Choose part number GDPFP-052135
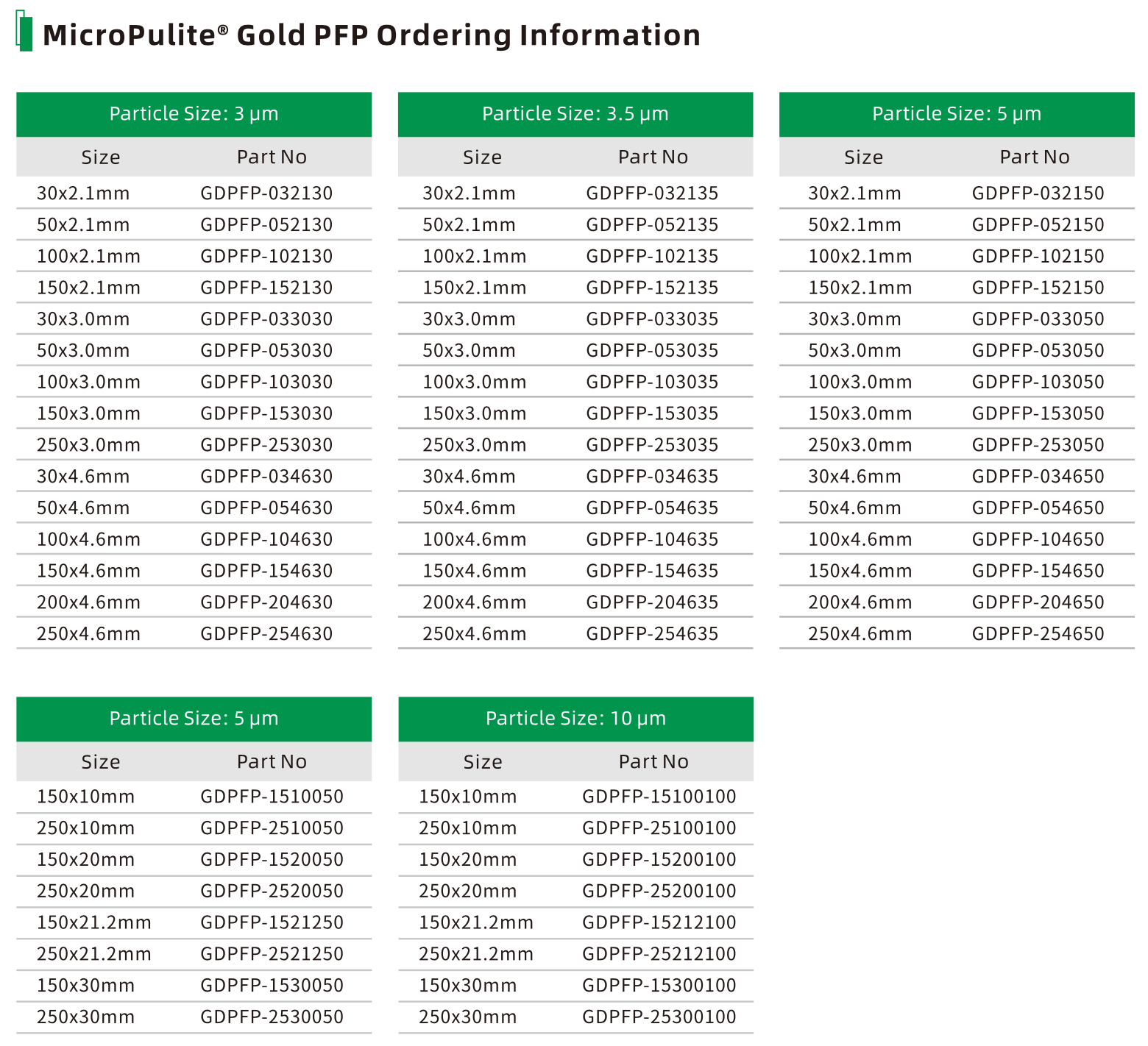This screenshot has width=1148, height=1046. (x=652, y=225)
